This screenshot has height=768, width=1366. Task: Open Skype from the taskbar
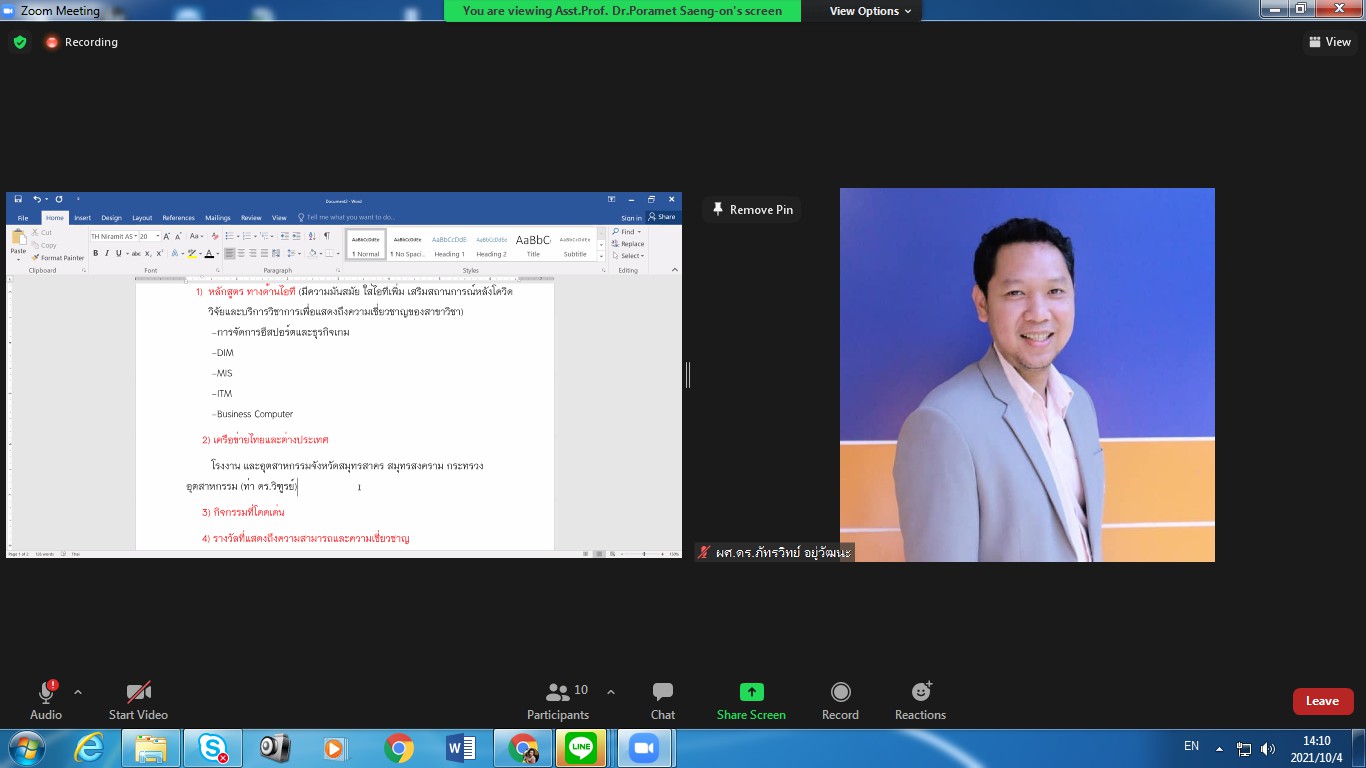click(x=213, y=747)
